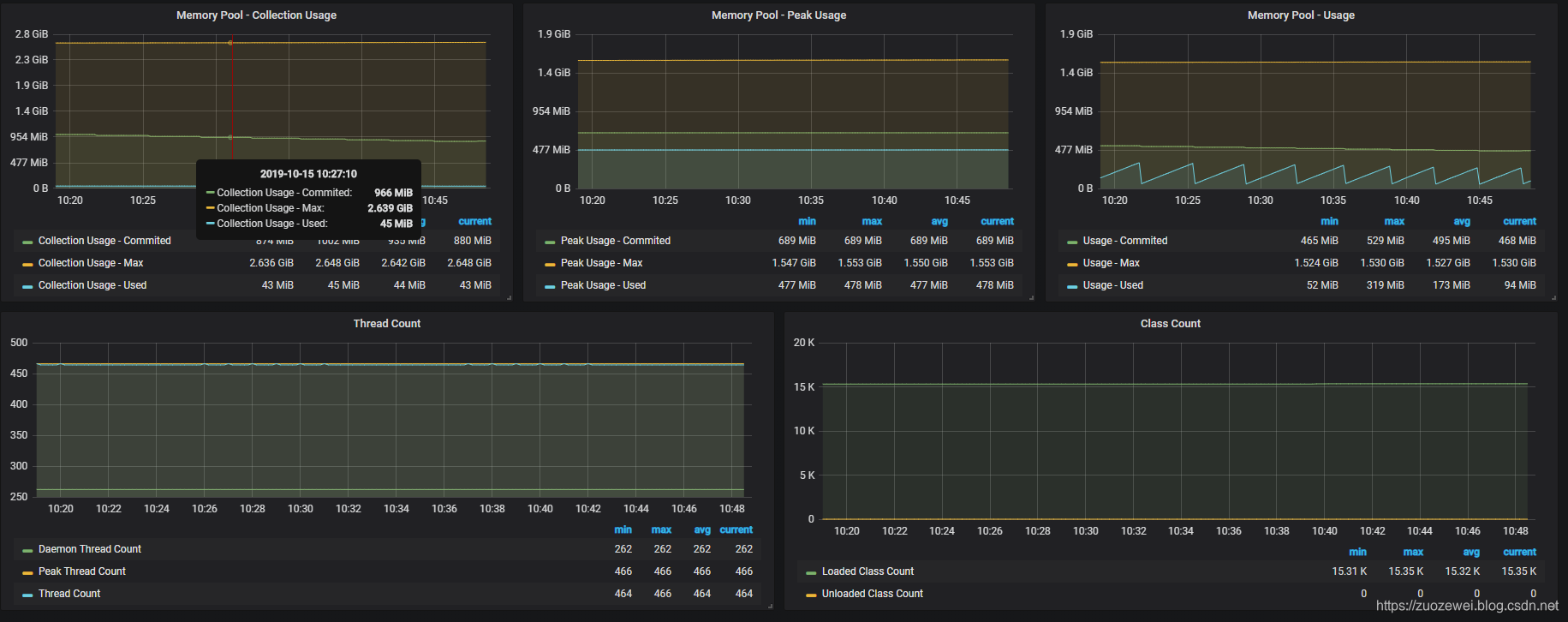Click the 1.547 GiB Peak Usage min value

pyautogui.click(x=794, y=263)
